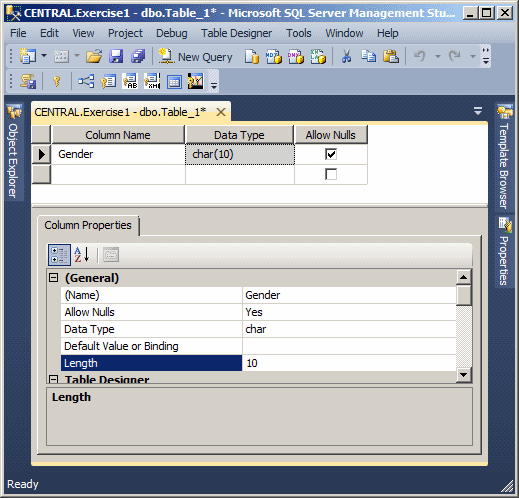519x498 pixels.
Task: Check Allow Nulls in the empty row
Action: [x=331, y=174]
